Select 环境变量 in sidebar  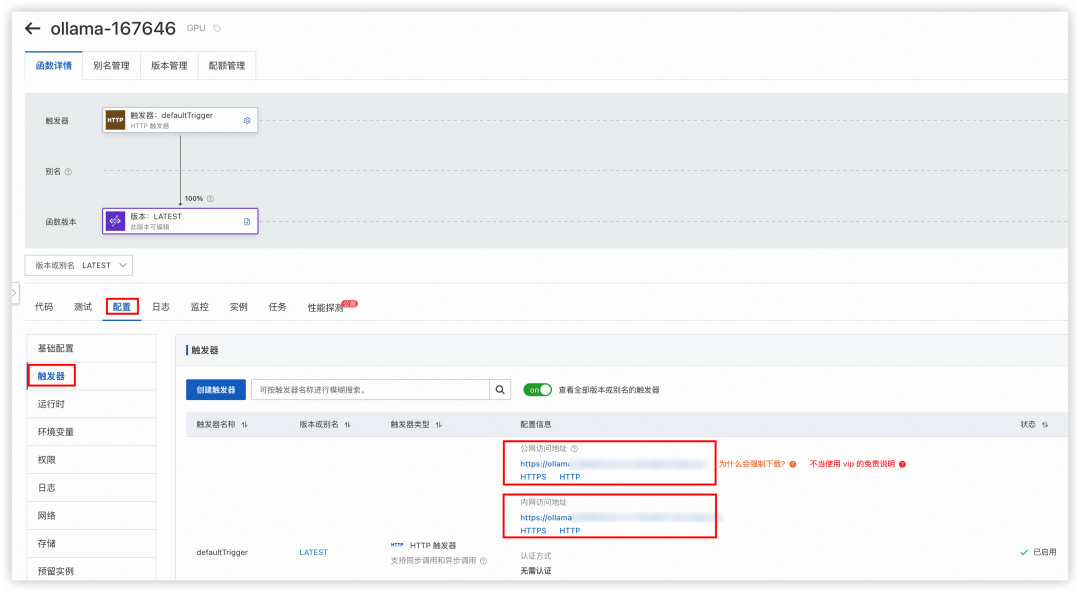point(91,432)
